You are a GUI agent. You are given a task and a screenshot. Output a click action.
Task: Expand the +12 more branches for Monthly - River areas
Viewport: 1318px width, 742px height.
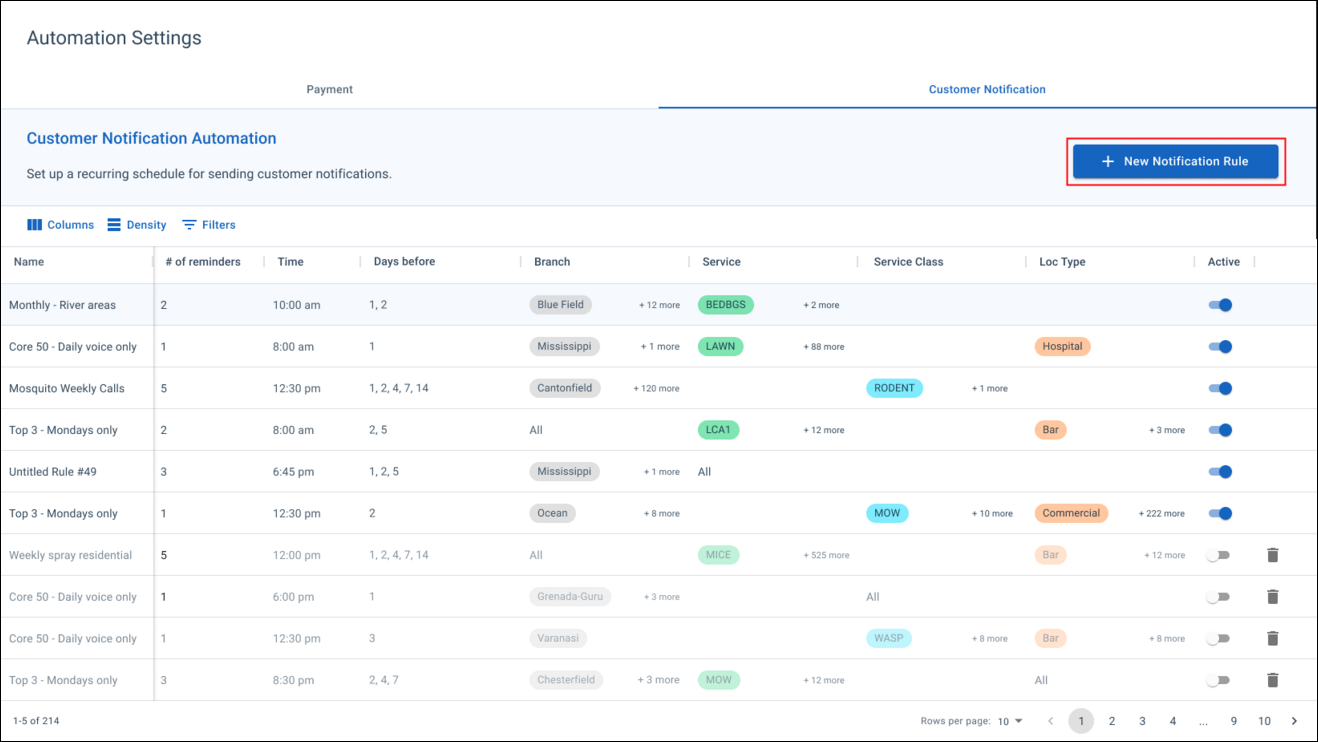click(x=659, y=305)
